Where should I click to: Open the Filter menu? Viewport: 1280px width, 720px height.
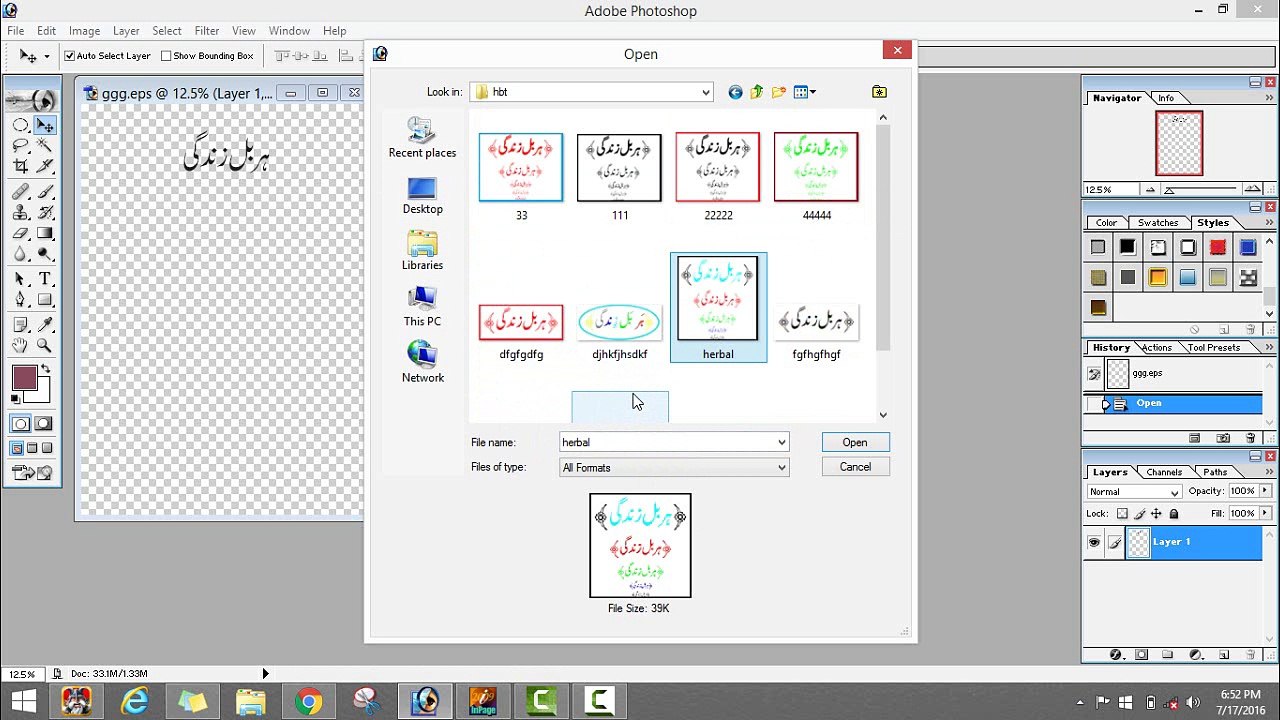click(x=207, y=31)
